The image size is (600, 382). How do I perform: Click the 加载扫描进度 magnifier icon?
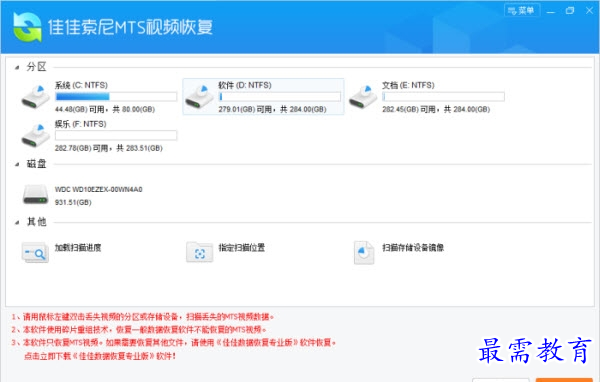pyautogui.click(x=35, y=252)
